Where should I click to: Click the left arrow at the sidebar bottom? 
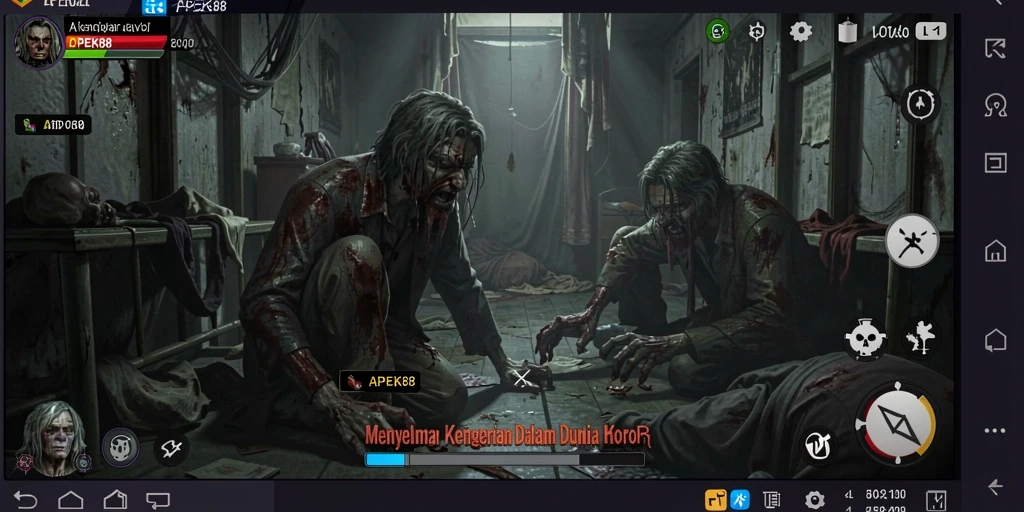click(x=995, y=487)
